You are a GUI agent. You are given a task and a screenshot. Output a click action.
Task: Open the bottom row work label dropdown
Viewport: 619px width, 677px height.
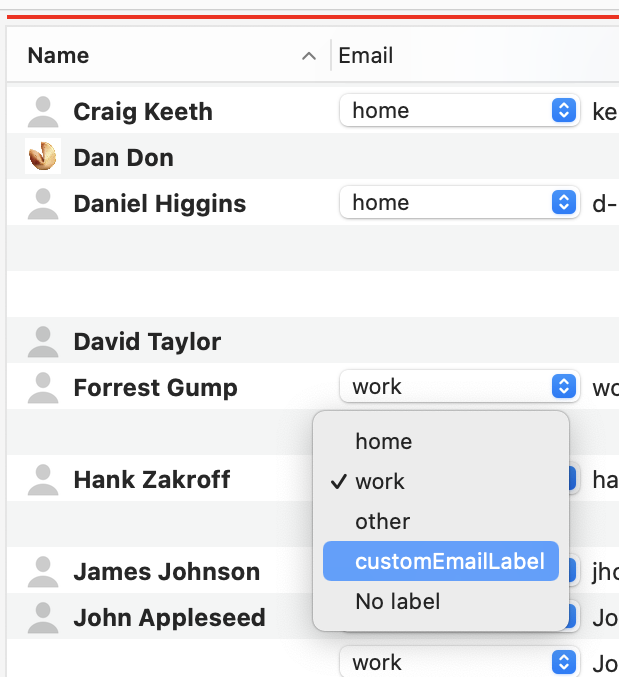459,661
